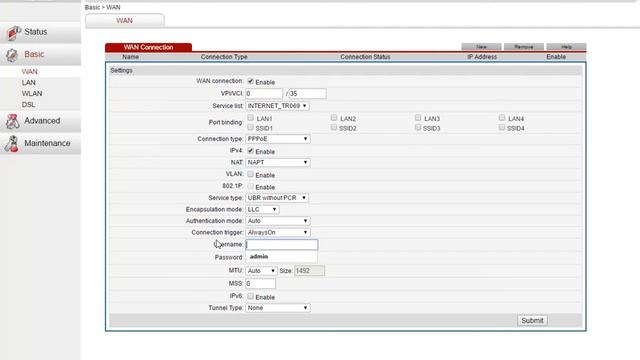Viewport: 640px width, 360px height.
Task: Open the Encapsulation mode dropdown
Action: pos(262,209)
